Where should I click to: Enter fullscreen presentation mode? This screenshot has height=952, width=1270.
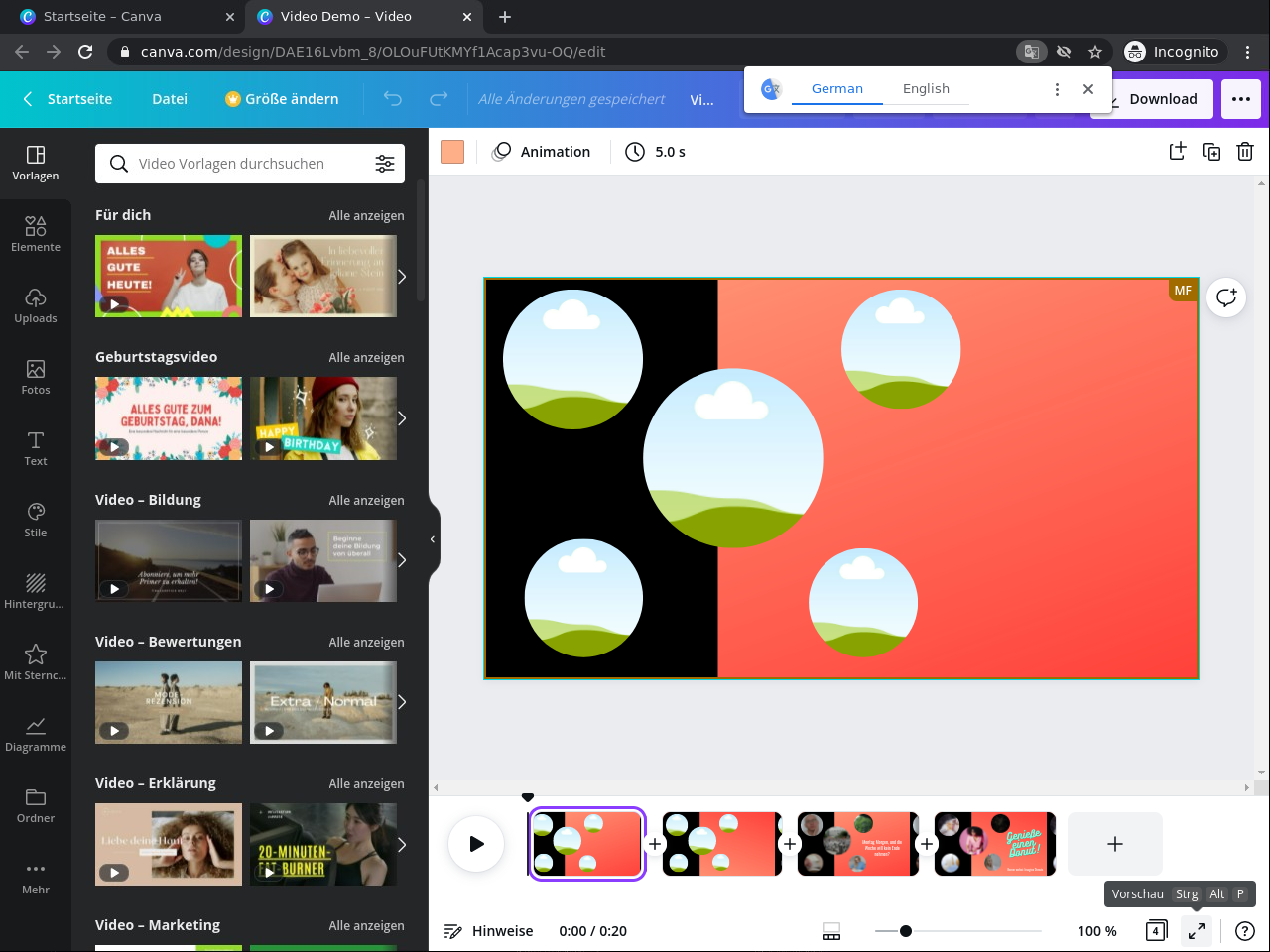click(x=1197, y=931)
